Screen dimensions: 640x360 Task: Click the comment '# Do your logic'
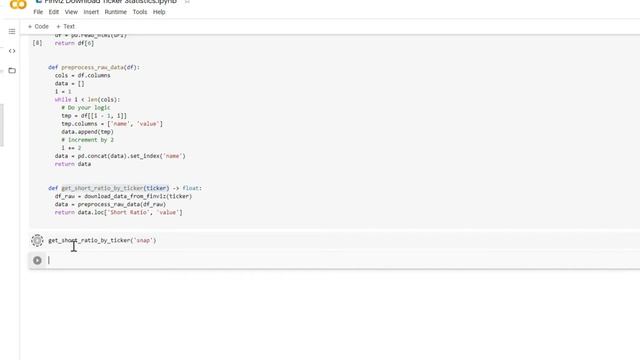86,108
